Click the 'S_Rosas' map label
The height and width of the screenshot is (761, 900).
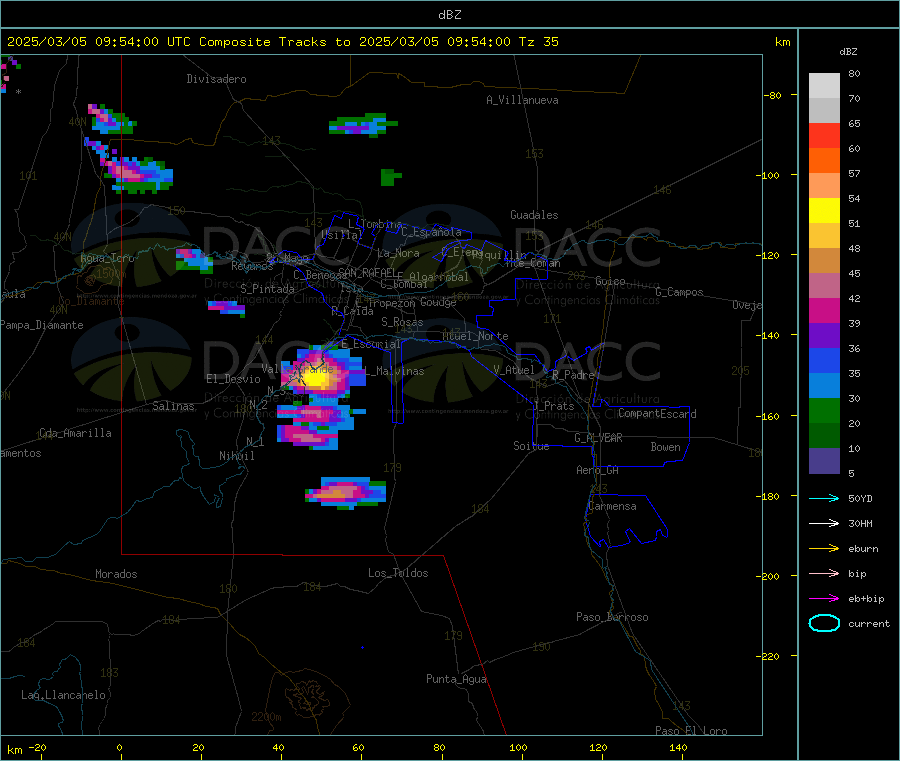pos(402,322)
